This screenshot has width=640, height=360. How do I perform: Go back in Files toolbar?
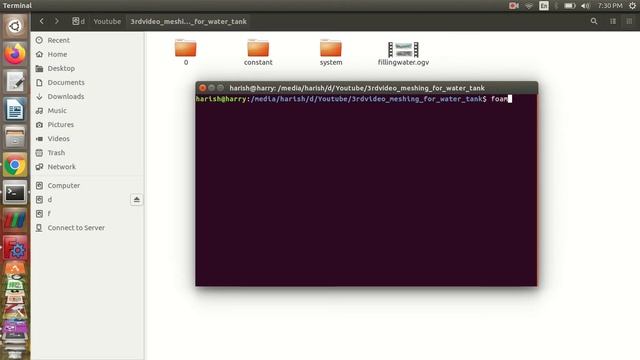42,21
